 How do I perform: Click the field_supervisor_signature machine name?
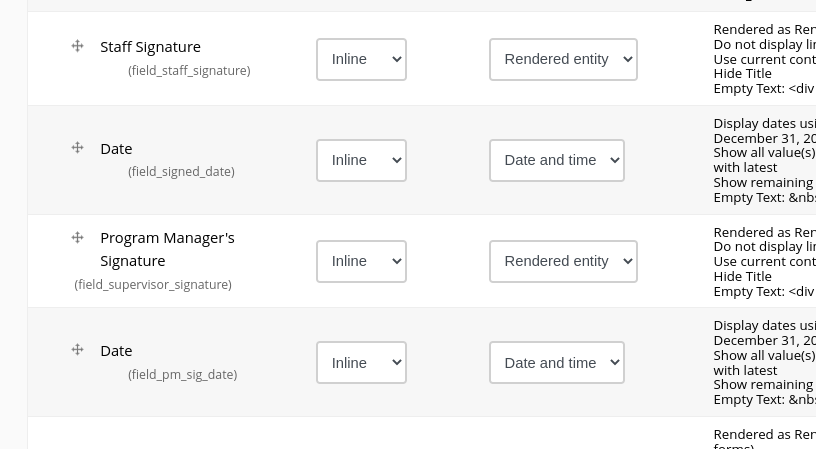[153, 285]
